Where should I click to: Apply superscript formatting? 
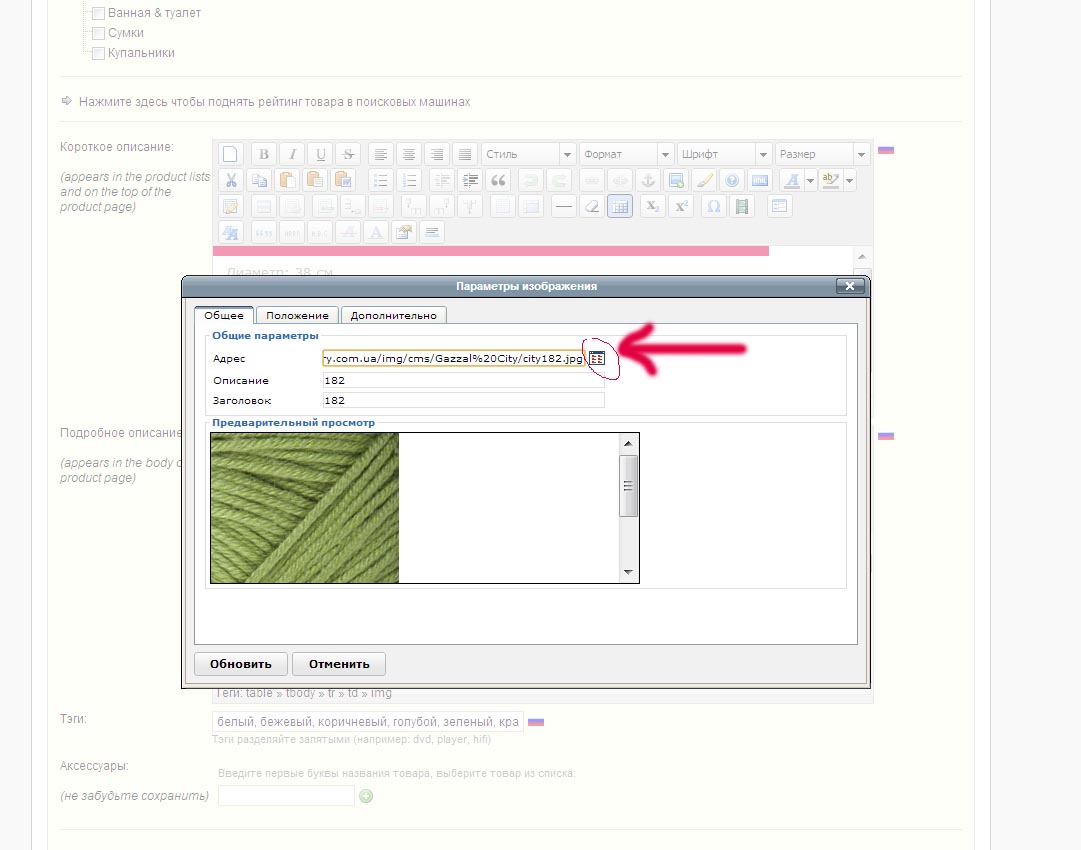[x=681, y=206]
